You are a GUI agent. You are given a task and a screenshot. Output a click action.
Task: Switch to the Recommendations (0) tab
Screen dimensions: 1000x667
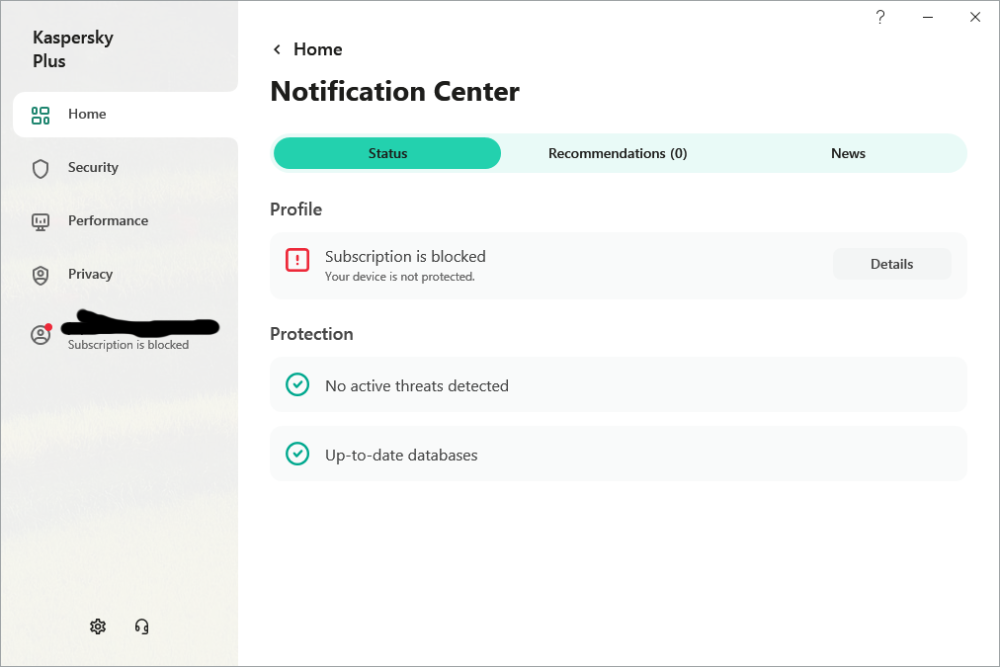[617, 153]
